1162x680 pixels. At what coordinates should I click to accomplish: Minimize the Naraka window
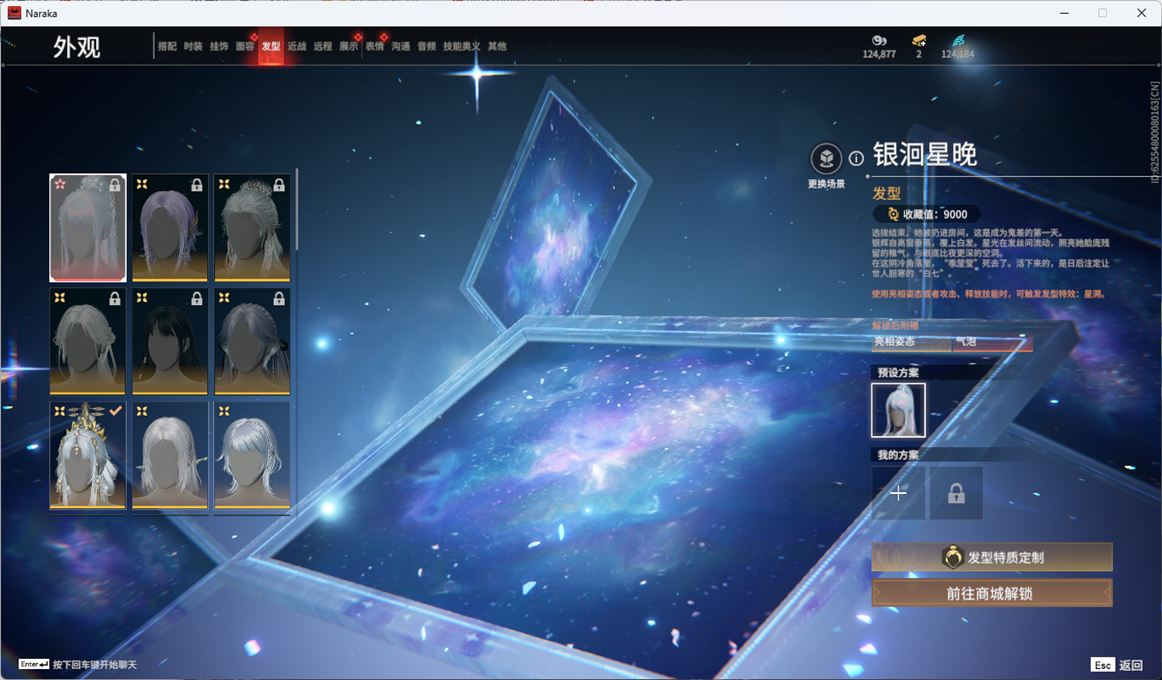(x=1064, y=13)
